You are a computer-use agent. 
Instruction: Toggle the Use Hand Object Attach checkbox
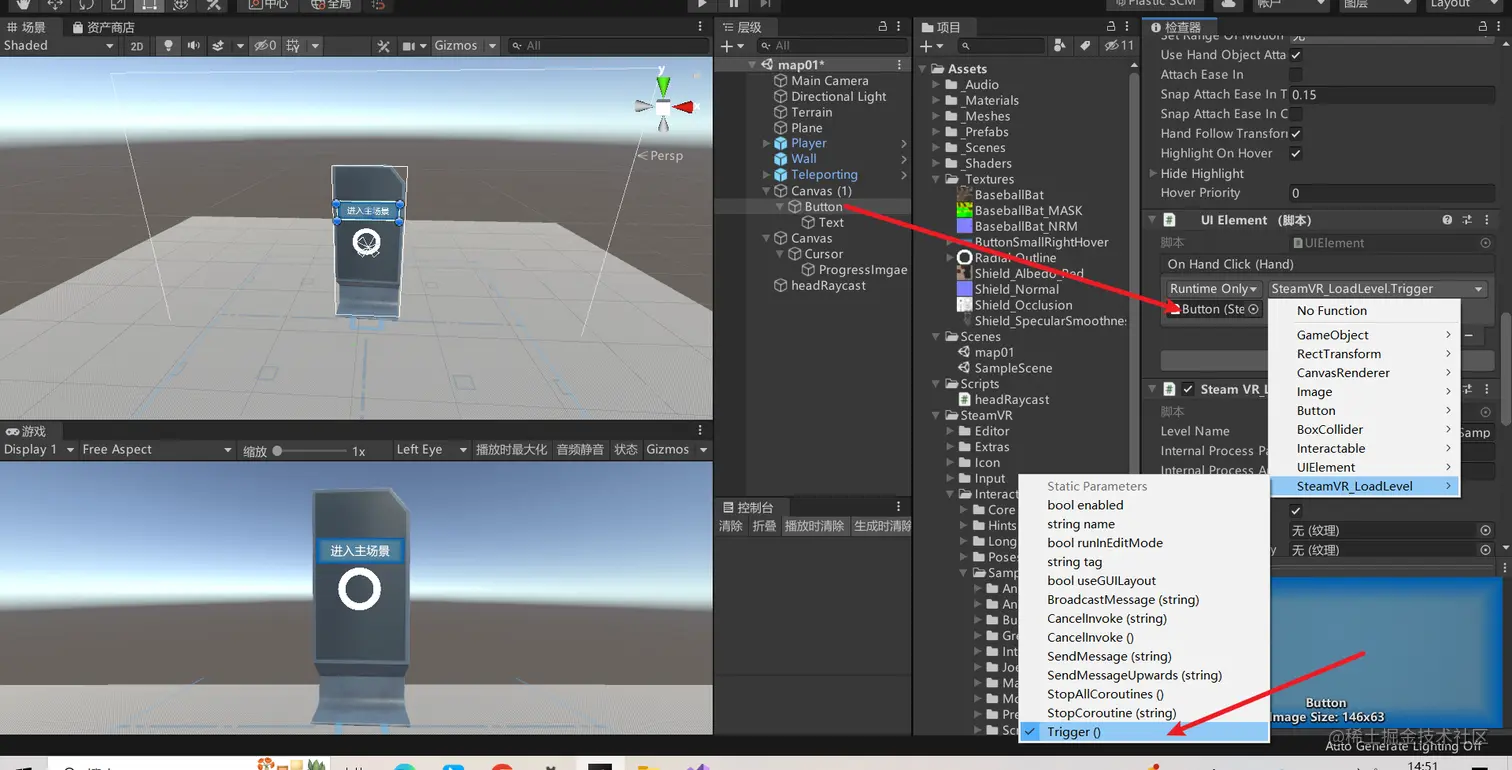tap(1296, 55)
